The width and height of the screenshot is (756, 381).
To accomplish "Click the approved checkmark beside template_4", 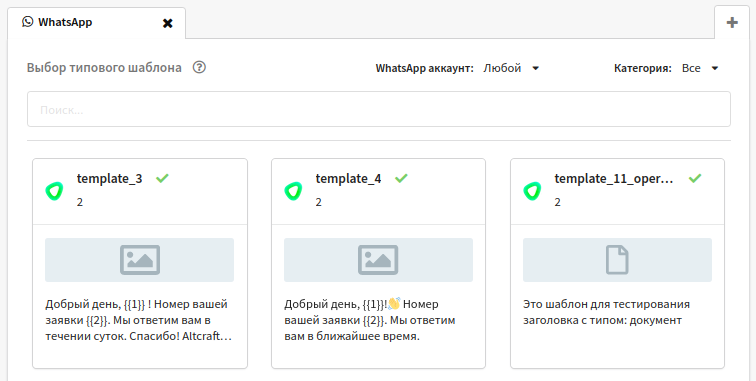I will click(x=401, y=178).
